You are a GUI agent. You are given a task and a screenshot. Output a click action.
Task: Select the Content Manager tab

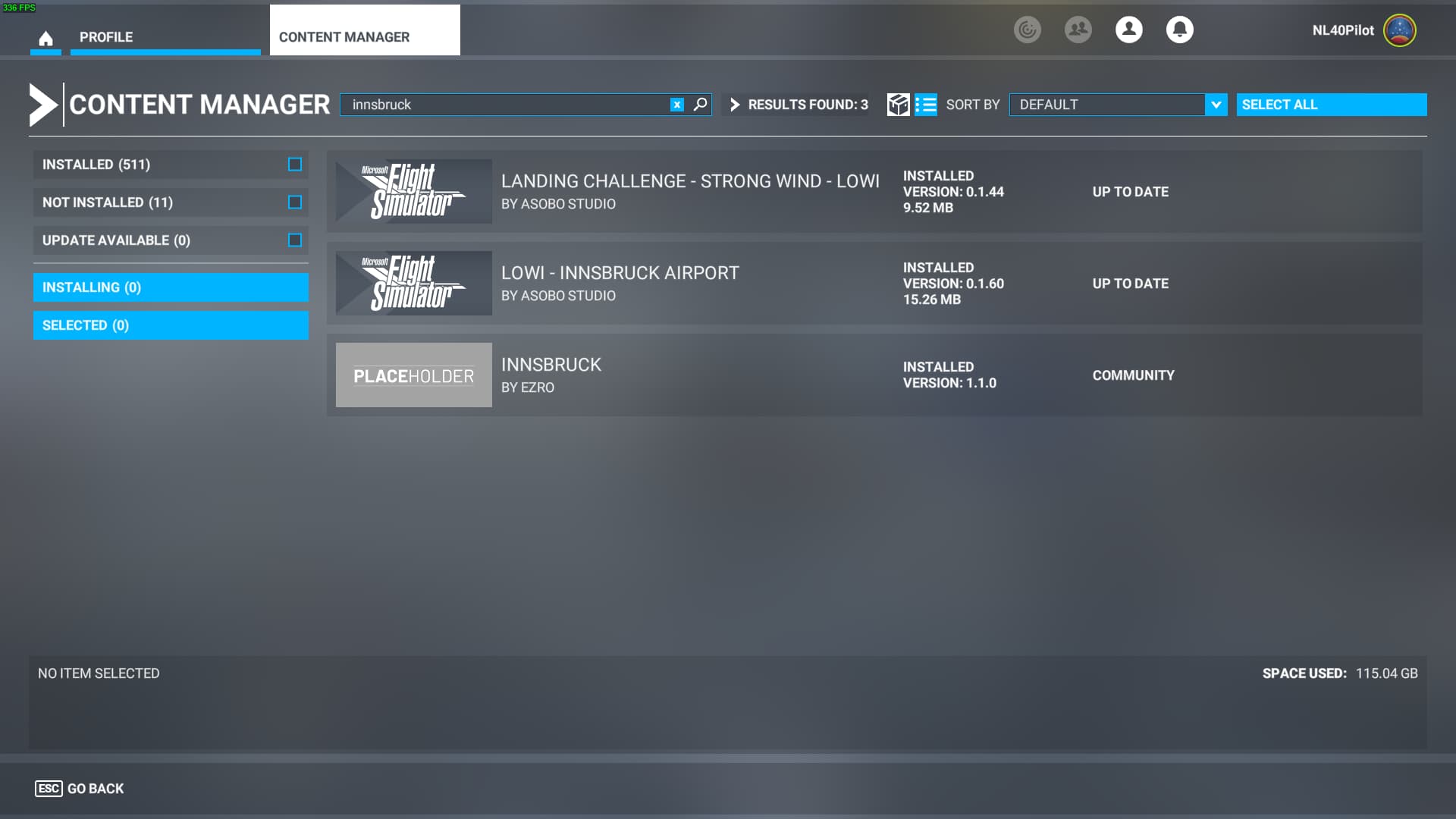365,30
